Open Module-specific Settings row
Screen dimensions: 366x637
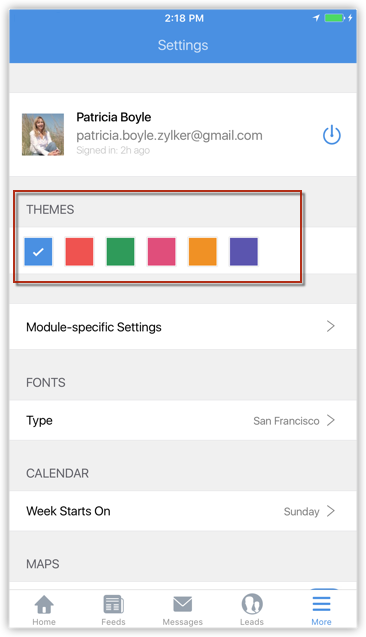pyautogui.click(x=183, y=327)
